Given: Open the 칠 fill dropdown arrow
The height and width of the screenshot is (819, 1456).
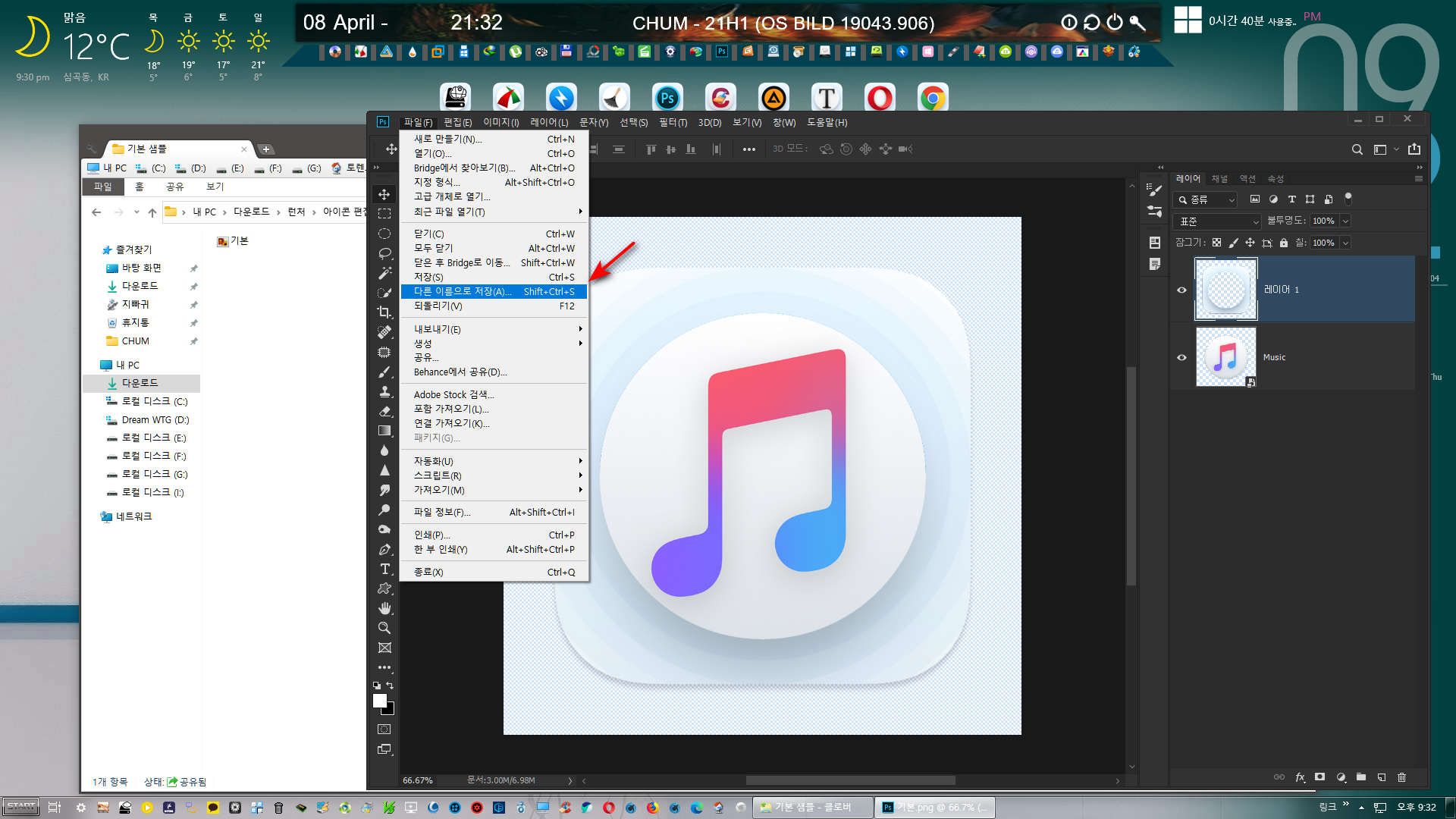Looking at the screenshot, I should [1345, 243].
